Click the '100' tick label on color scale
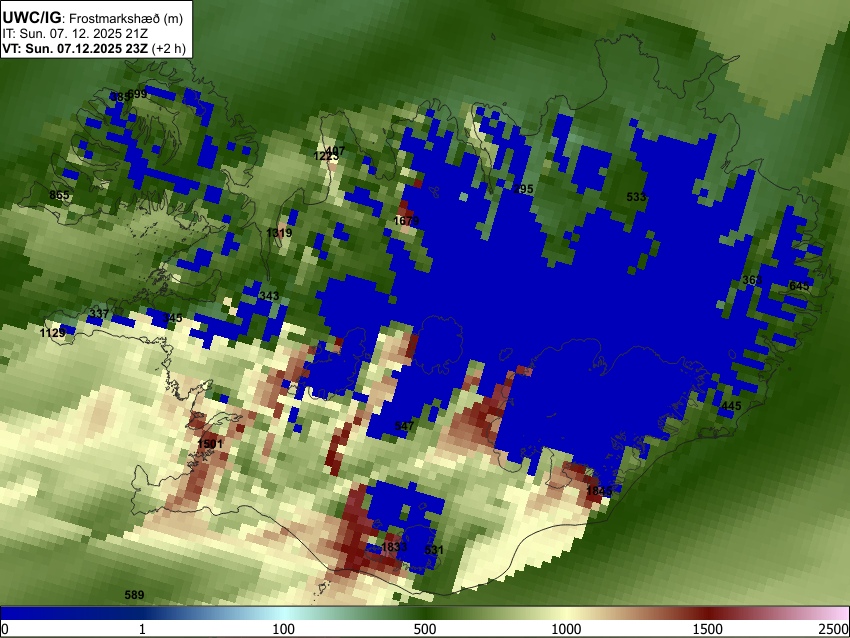850x638 pixels. click(x=283, y=629)
